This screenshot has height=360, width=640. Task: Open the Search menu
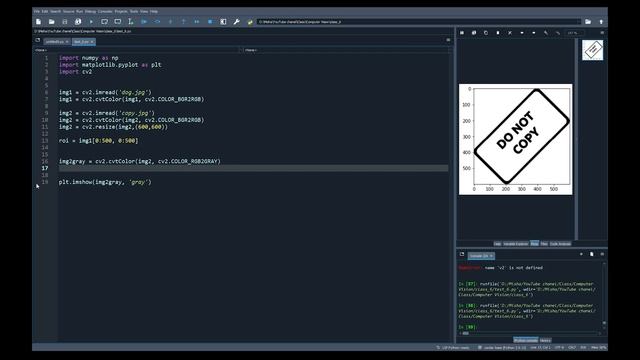tap(55, 11)
